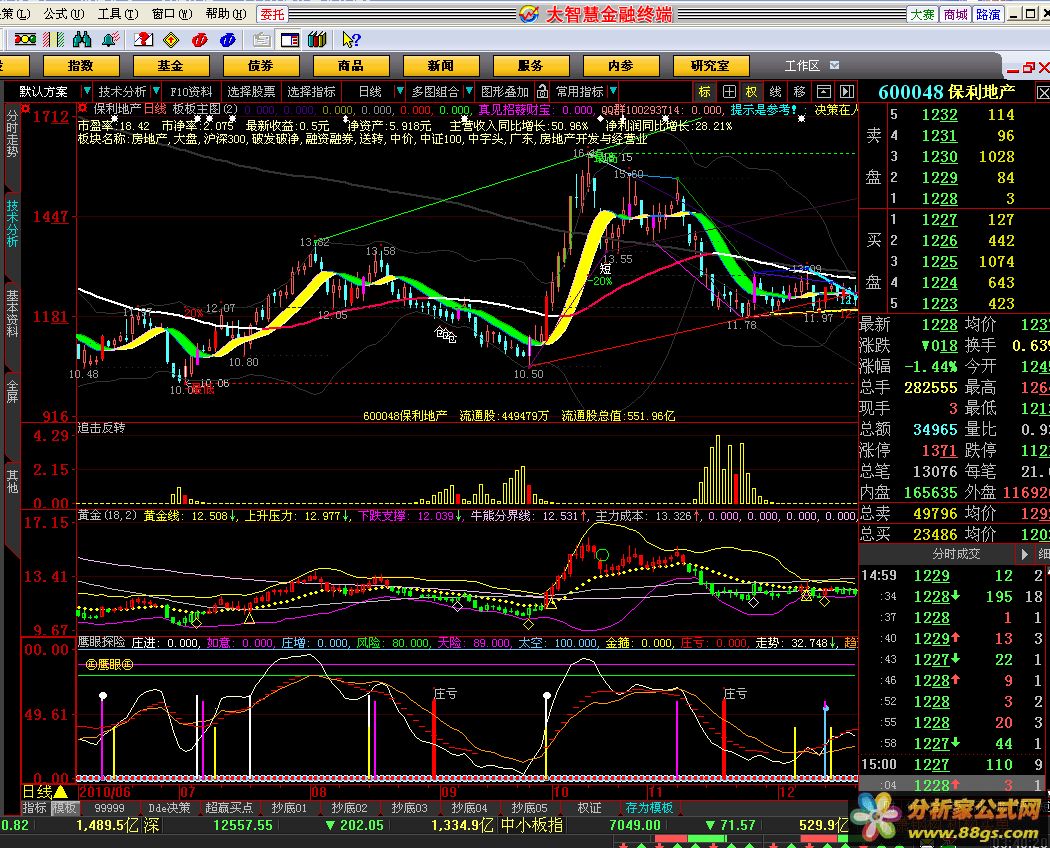Screen dimensions: 1050x848
Task: Click the 基金 yellow button
Action: click(x=171, y=66)
